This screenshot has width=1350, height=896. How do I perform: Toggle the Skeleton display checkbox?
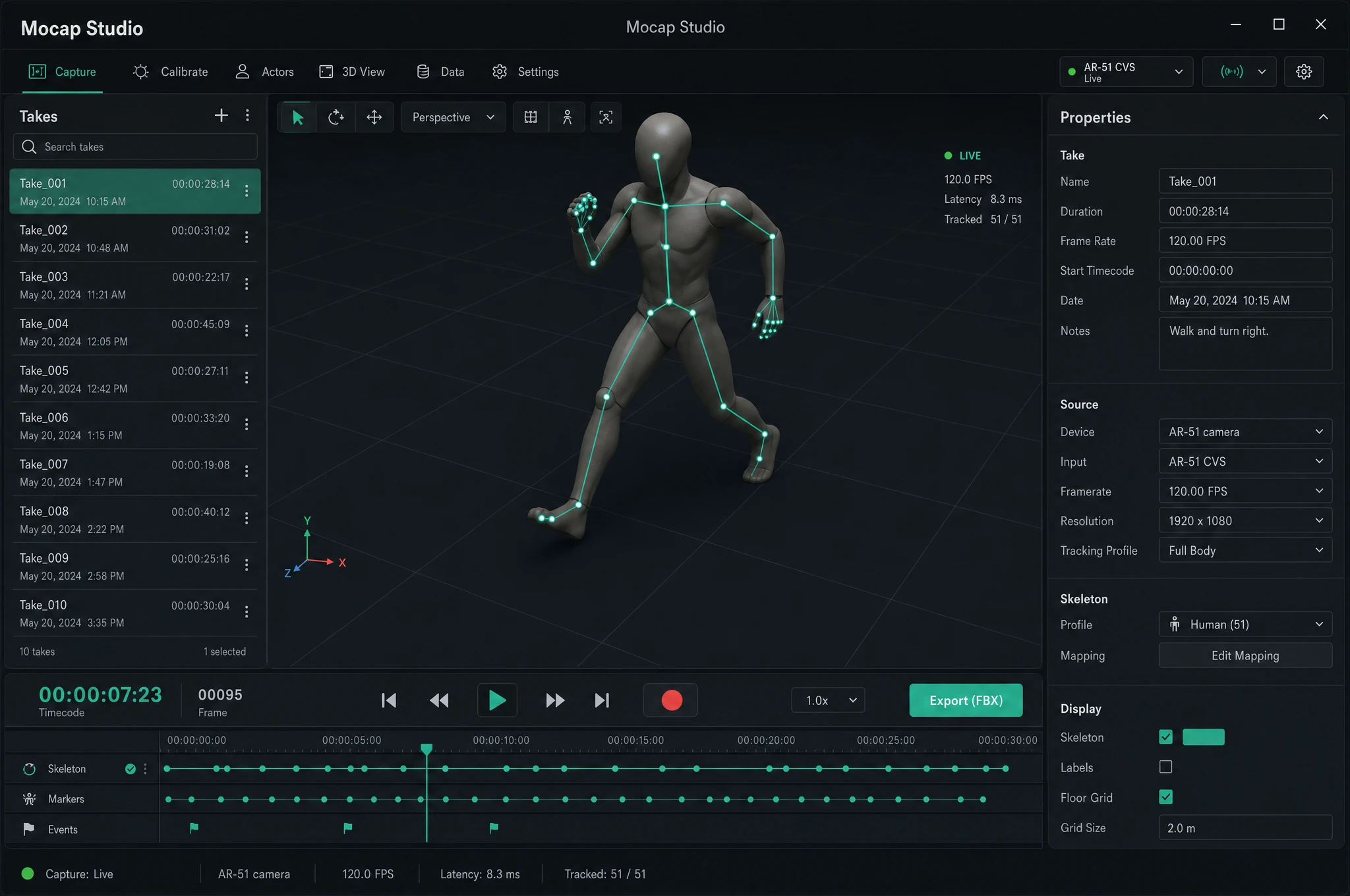point(1165,737)
